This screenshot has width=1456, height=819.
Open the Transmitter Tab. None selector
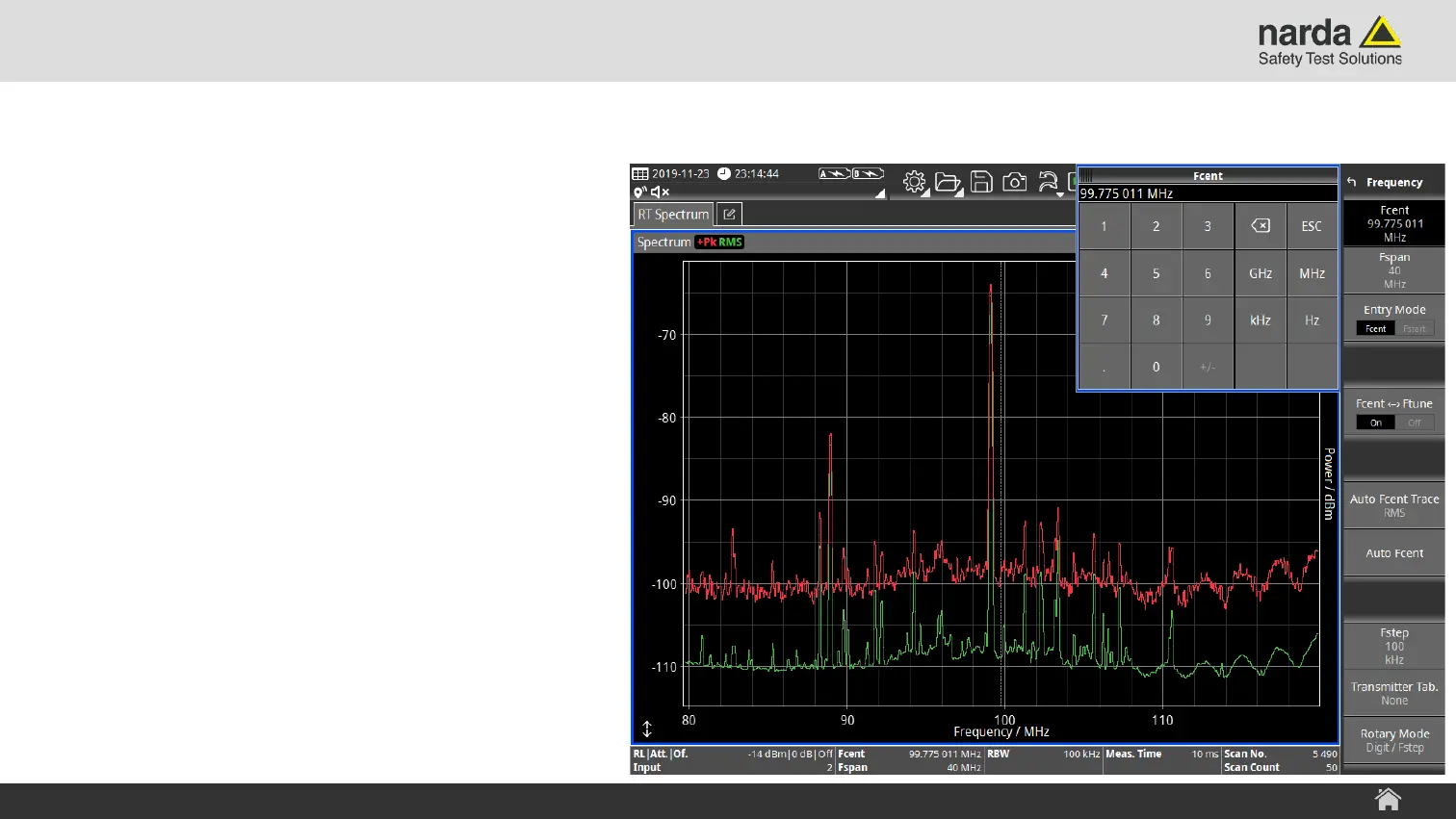(1394, 693)
